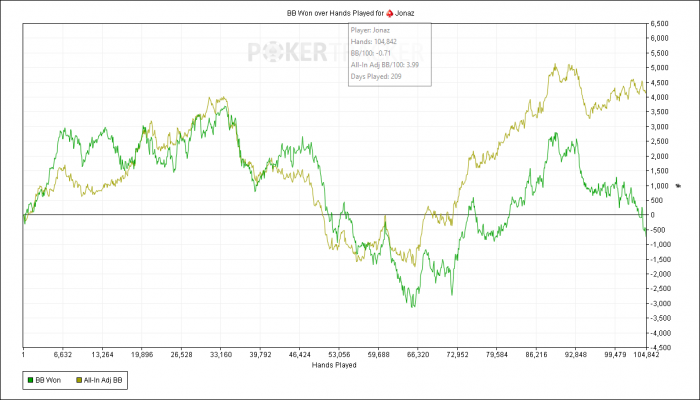Viewport: 700px width, 400px height.
Task: Click the 'Player: Jonaz' tooltip line
Action: (x=370, y=30)
